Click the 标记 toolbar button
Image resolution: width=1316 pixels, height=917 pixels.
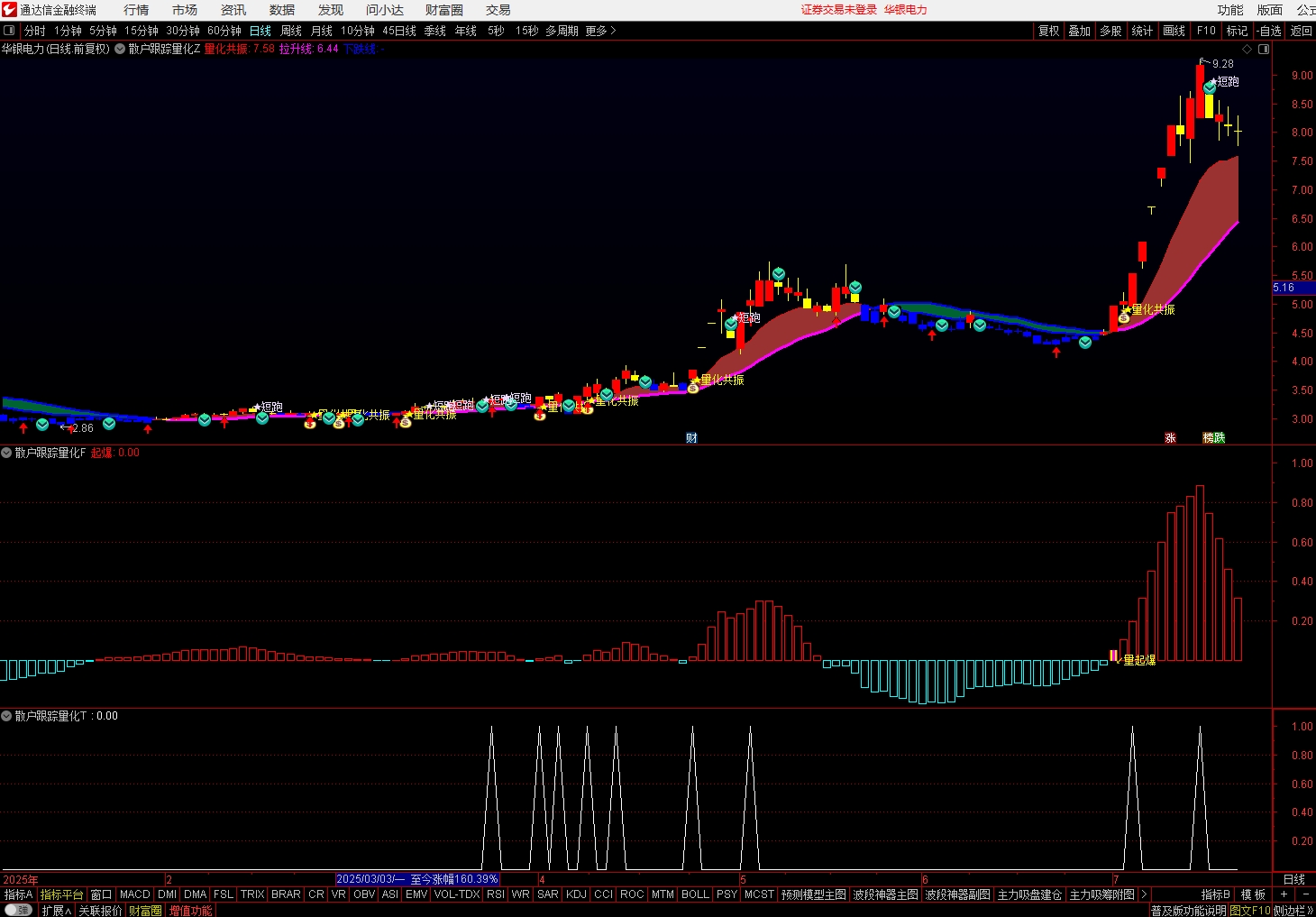click(1238, 31)
